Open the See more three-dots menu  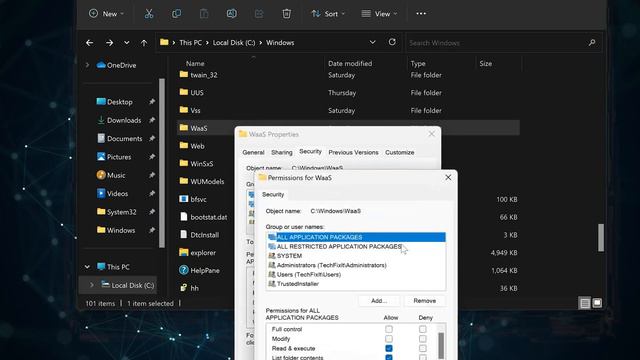click(421, 13)
